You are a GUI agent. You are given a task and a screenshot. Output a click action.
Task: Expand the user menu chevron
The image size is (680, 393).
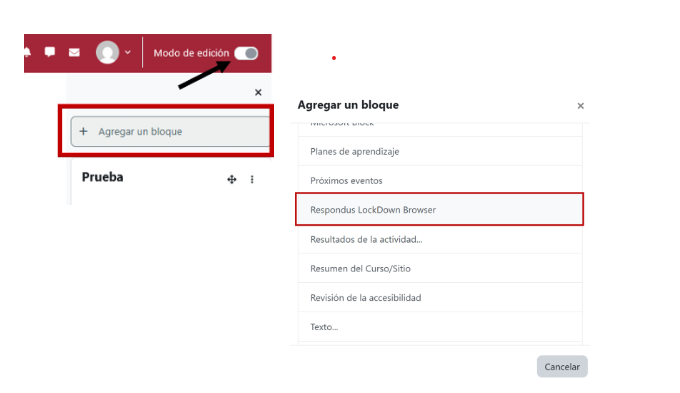(128, 52)
